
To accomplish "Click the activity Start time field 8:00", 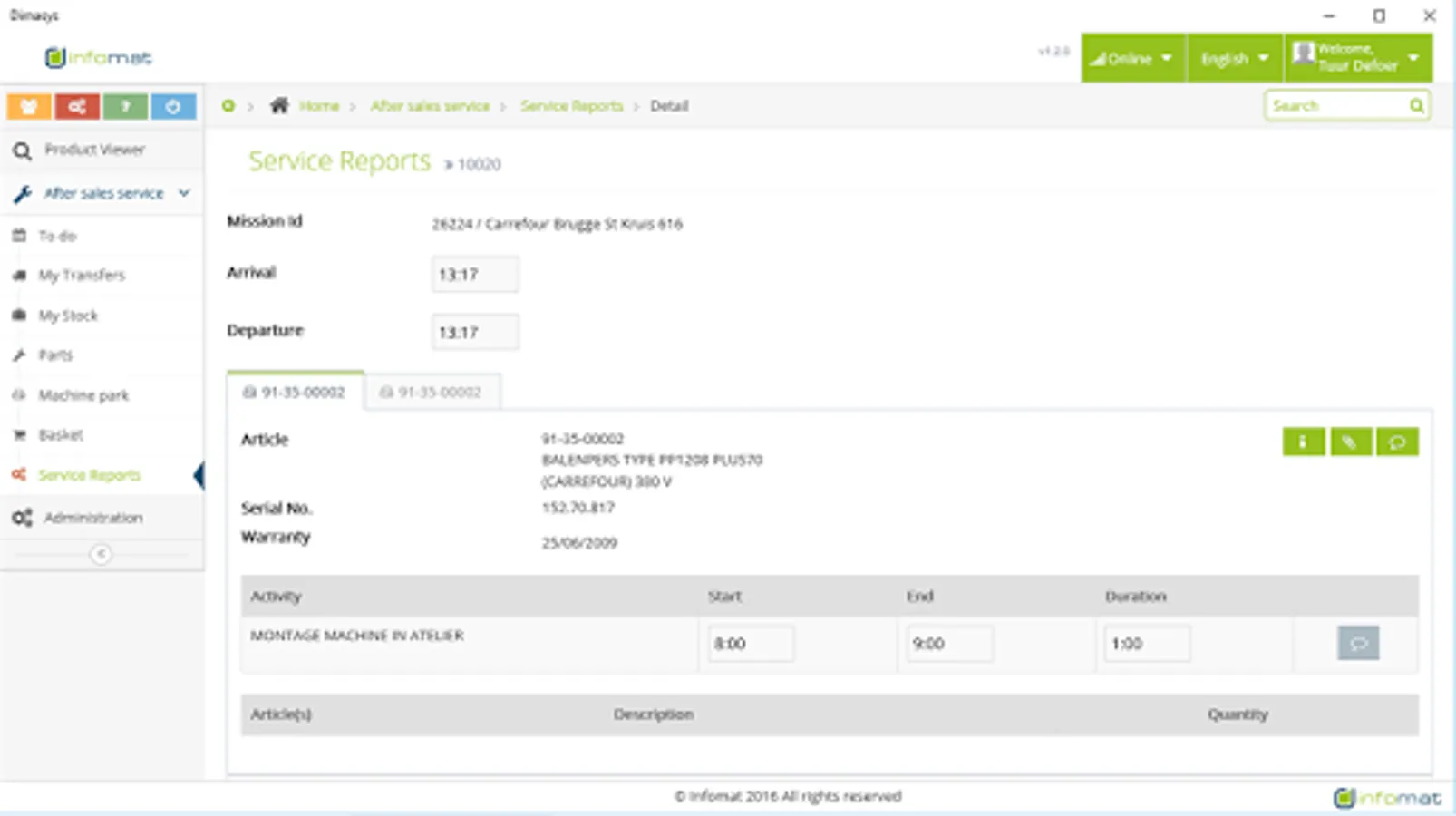I will [x=751, y=644].
